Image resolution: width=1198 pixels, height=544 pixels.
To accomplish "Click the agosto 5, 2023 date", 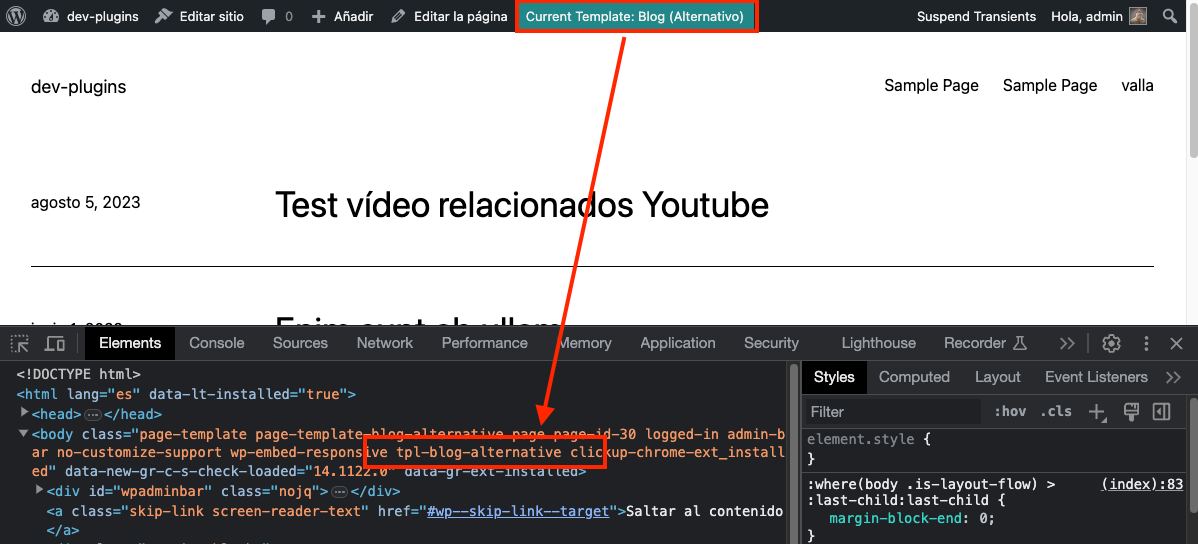I will 86,202.
